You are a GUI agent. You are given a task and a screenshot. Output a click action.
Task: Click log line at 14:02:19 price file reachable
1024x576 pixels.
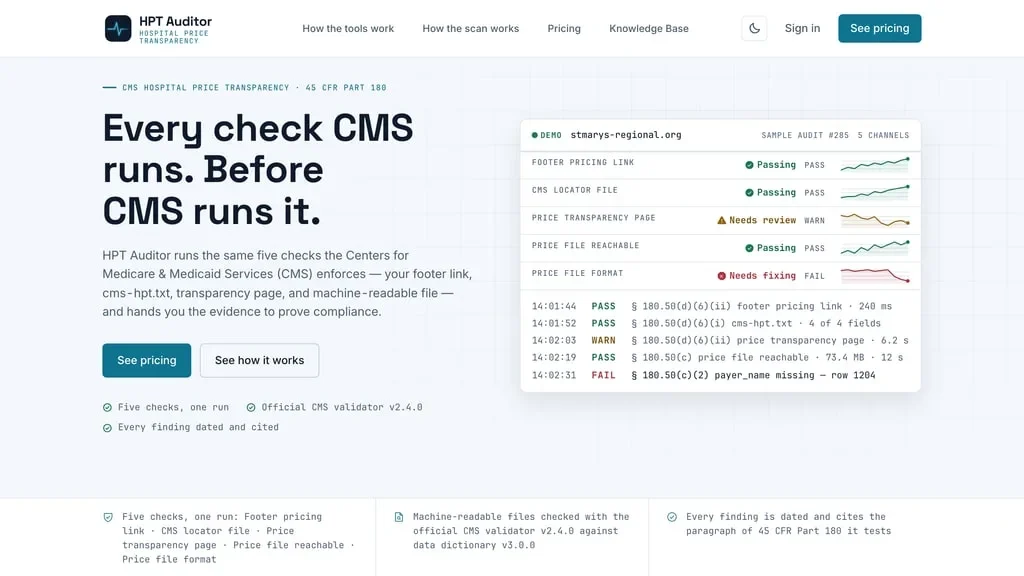click(718, 357)
